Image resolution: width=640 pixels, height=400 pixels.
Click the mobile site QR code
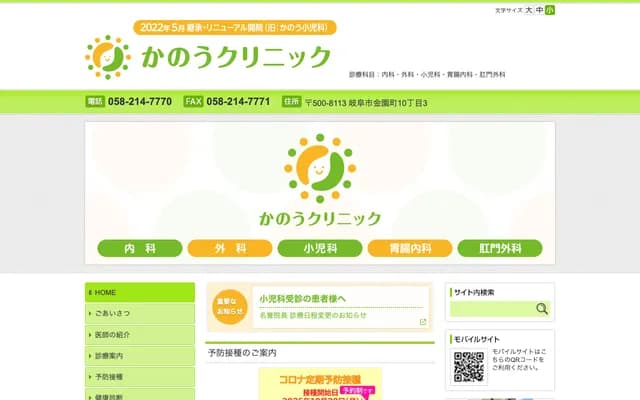(469, 367)
